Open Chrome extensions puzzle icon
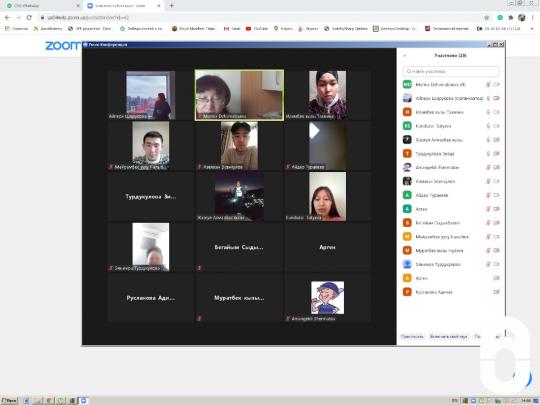 [511, 18]
